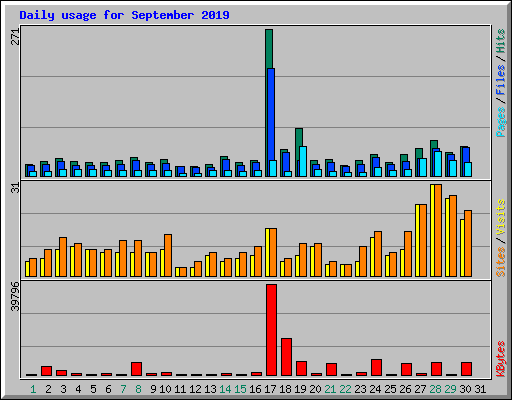Click the 39796 KBytes axis value
512x400 pixels.
(15, 296)
